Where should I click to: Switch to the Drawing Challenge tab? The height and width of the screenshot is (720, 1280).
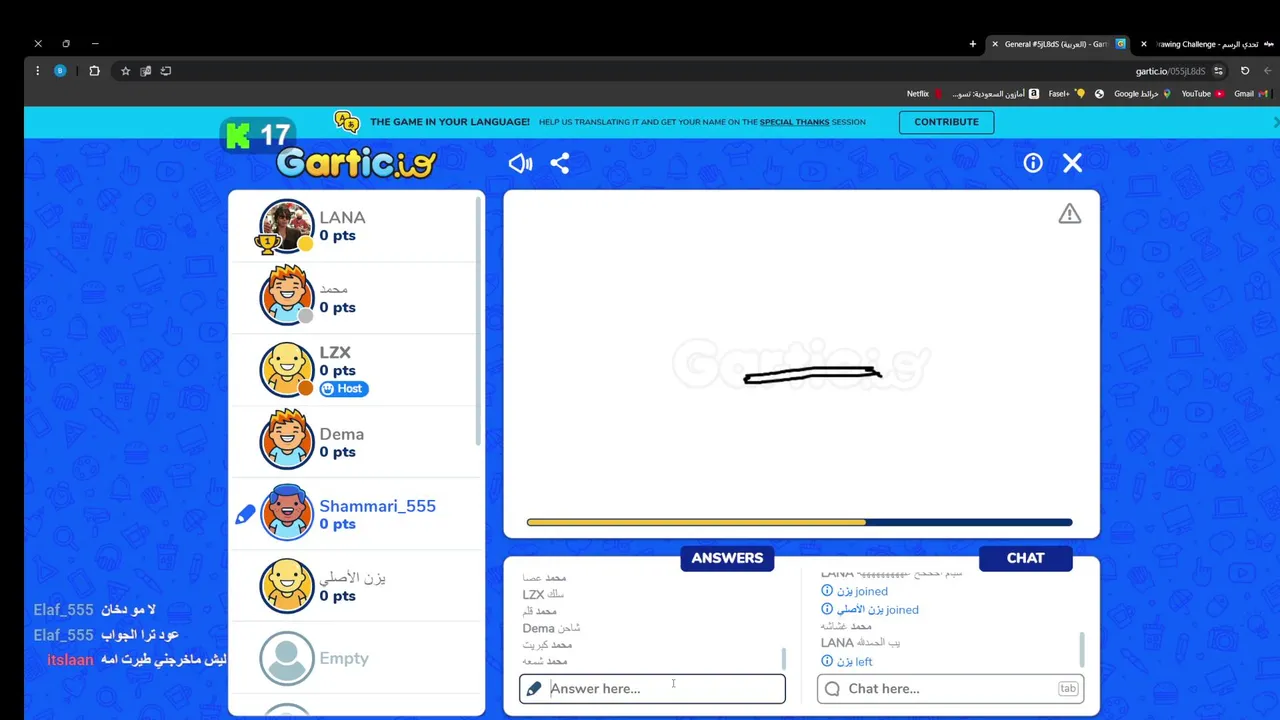click(x=1205, y=44)
